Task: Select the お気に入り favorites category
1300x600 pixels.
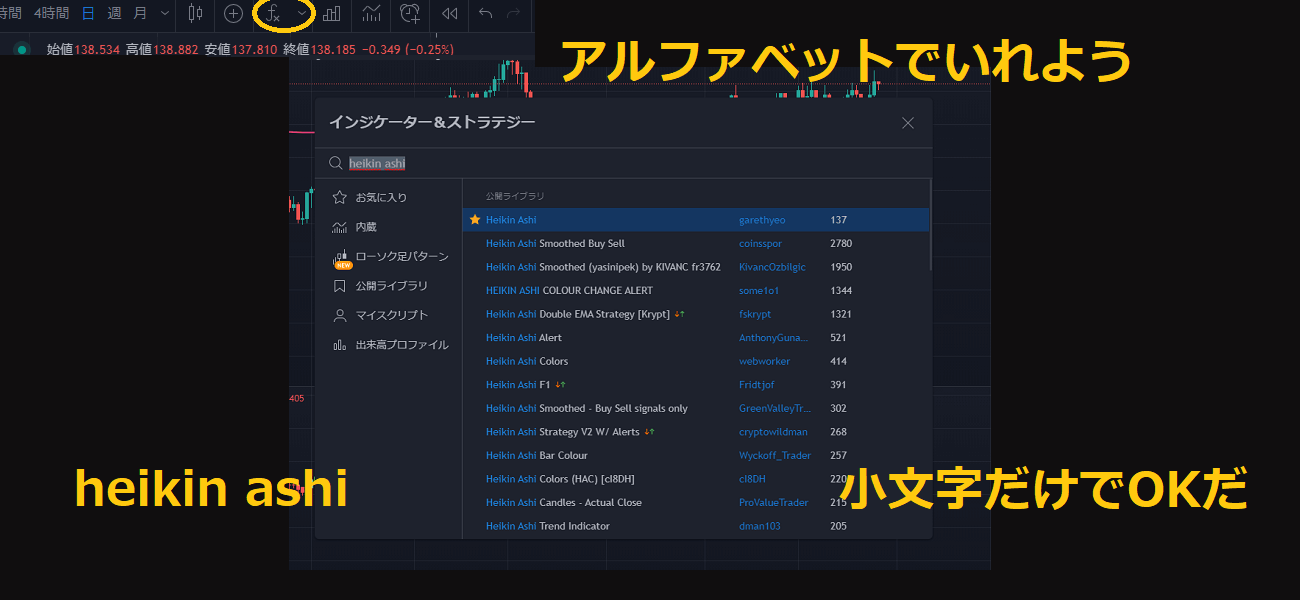Action: coord(381,198)
